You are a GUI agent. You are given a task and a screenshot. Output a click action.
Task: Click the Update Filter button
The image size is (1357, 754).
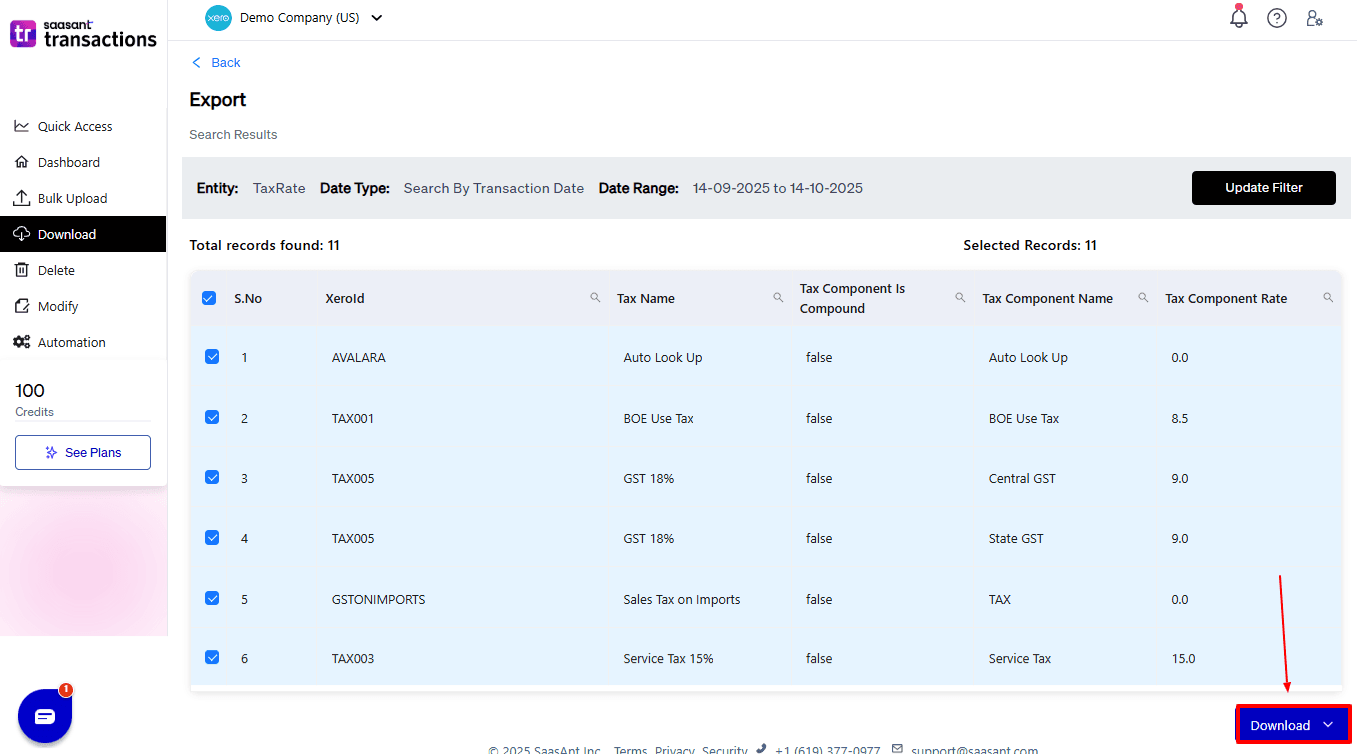click(x=1263, y=188)
